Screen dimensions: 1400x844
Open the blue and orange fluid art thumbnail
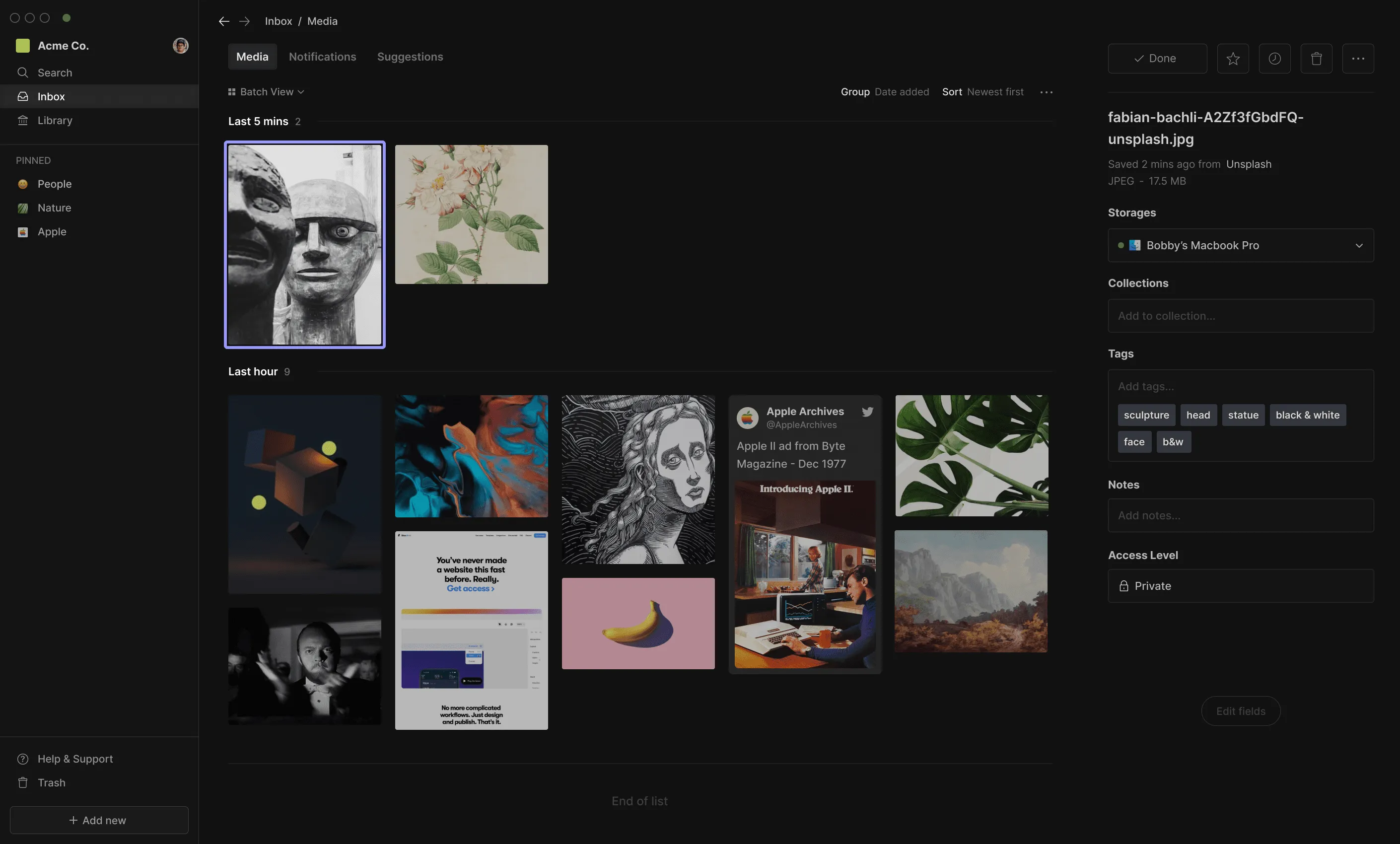tap(472, 456)
